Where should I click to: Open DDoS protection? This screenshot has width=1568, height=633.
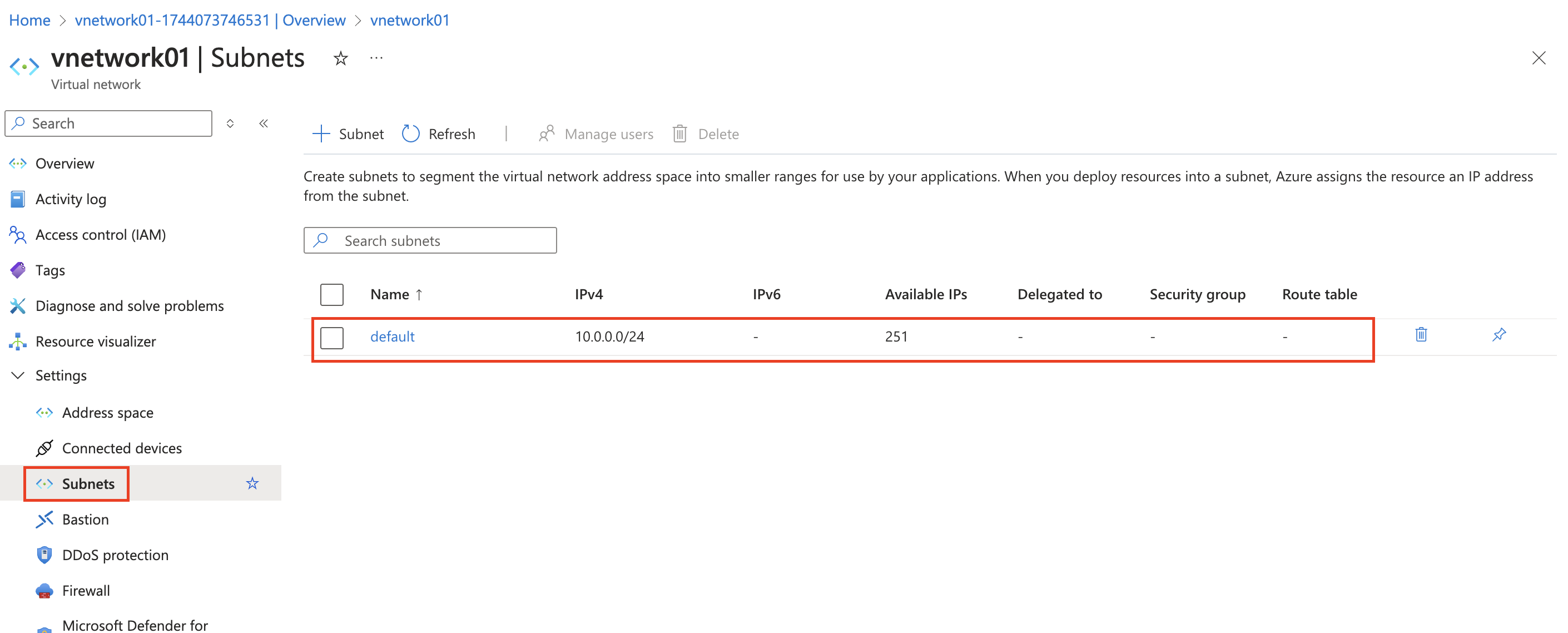tap(115, 555)
